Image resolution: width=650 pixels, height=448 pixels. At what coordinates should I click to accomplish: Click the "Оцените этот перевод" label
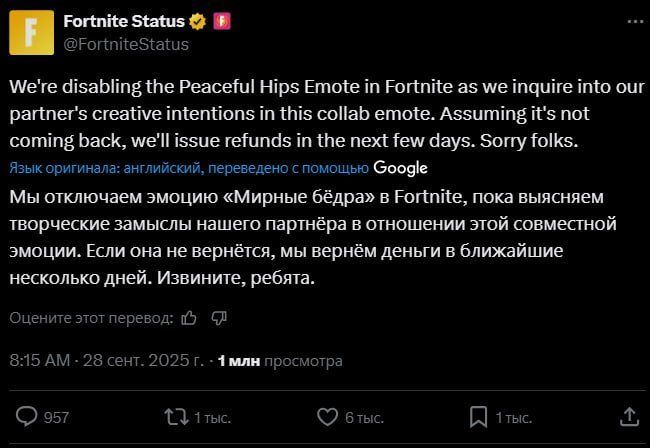89,318
